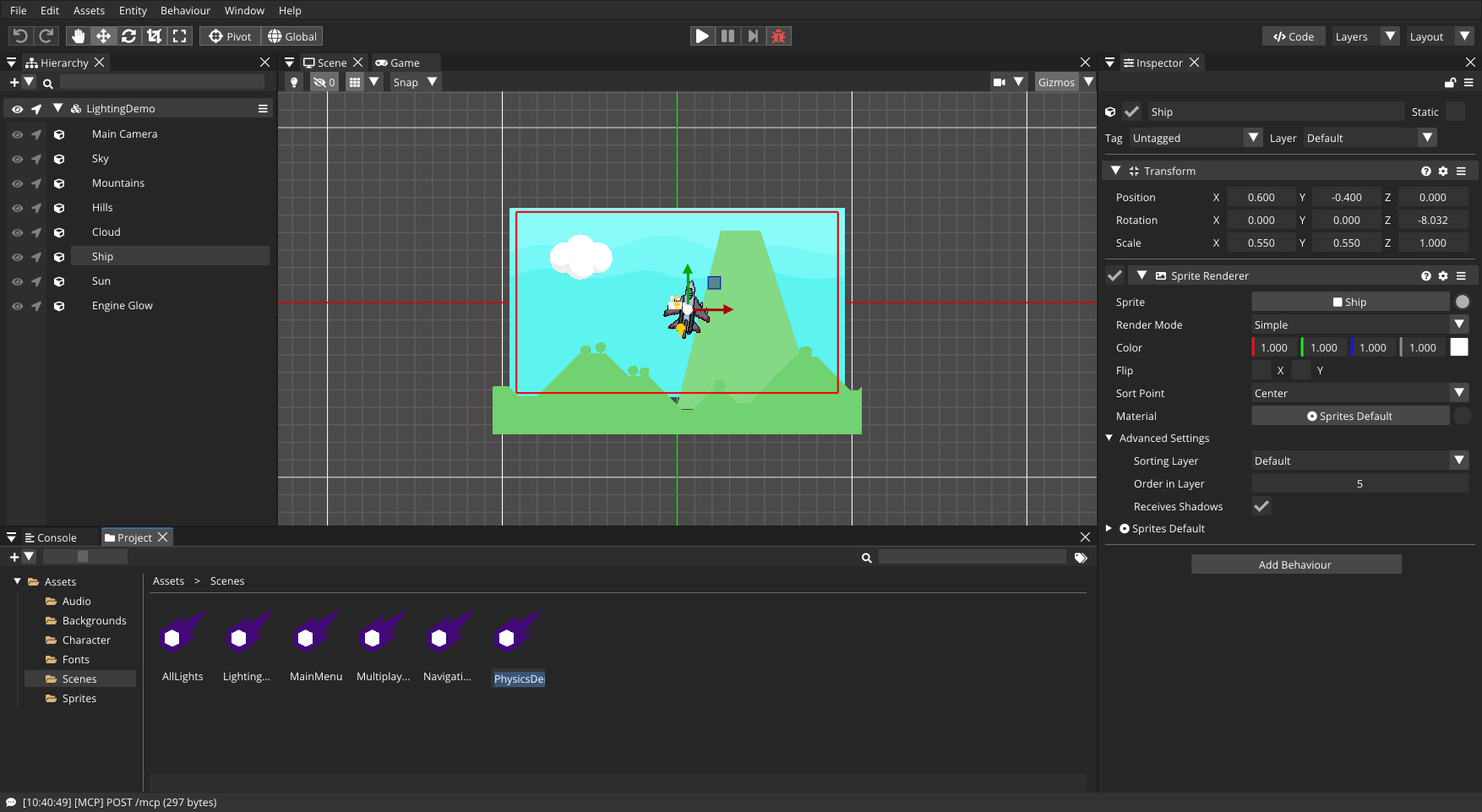
Task: Toggle hidden objects icon in Scene toolbar
Action: (324, 82)
